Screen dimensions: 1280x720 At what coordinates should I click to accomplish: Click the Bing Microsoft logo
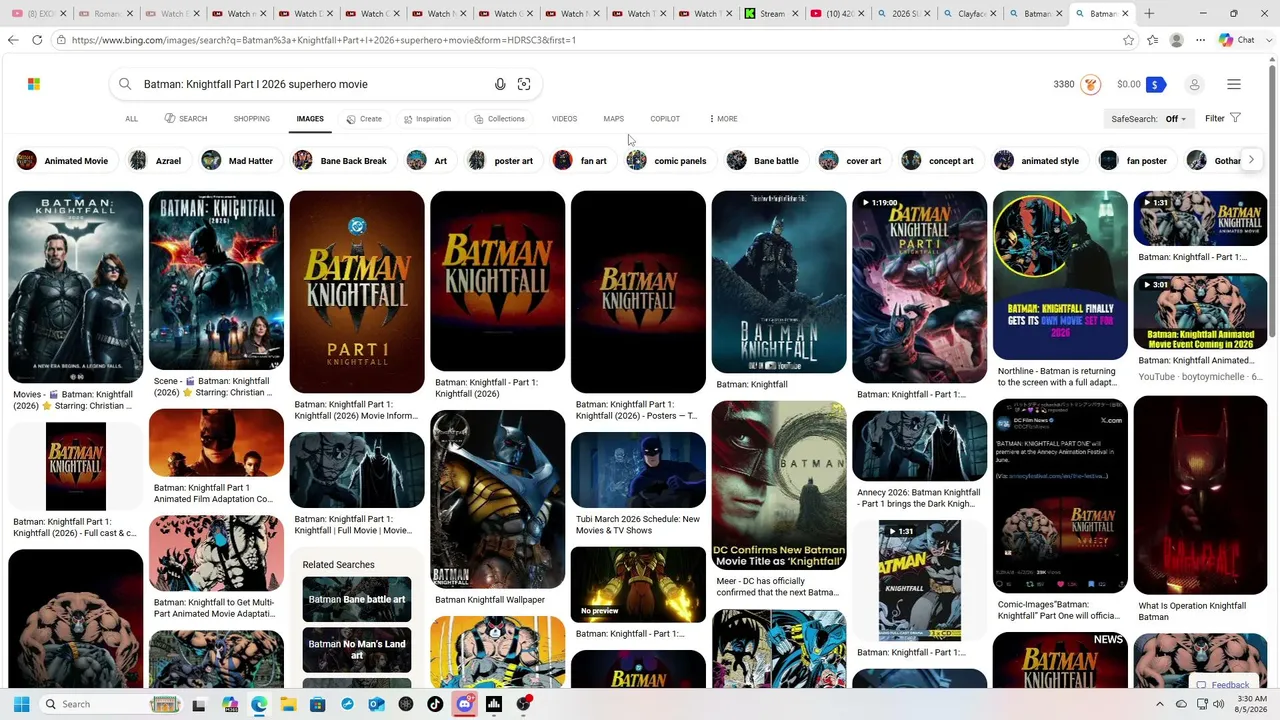[34, 84]
